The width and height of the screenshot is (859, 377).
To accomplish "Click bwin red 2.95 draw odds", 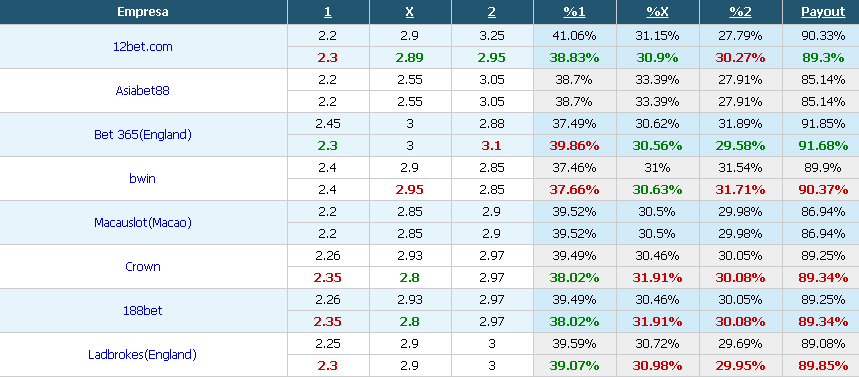I will (410, 190).
